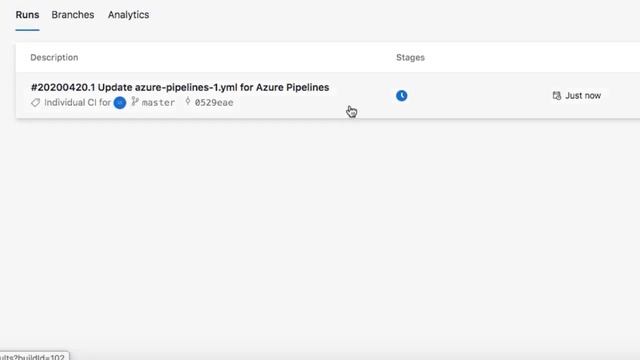Click the blue in-progress clock stage icon
Image resolution: width=640 pixels, height=360 pixels.
click(402, 96)
